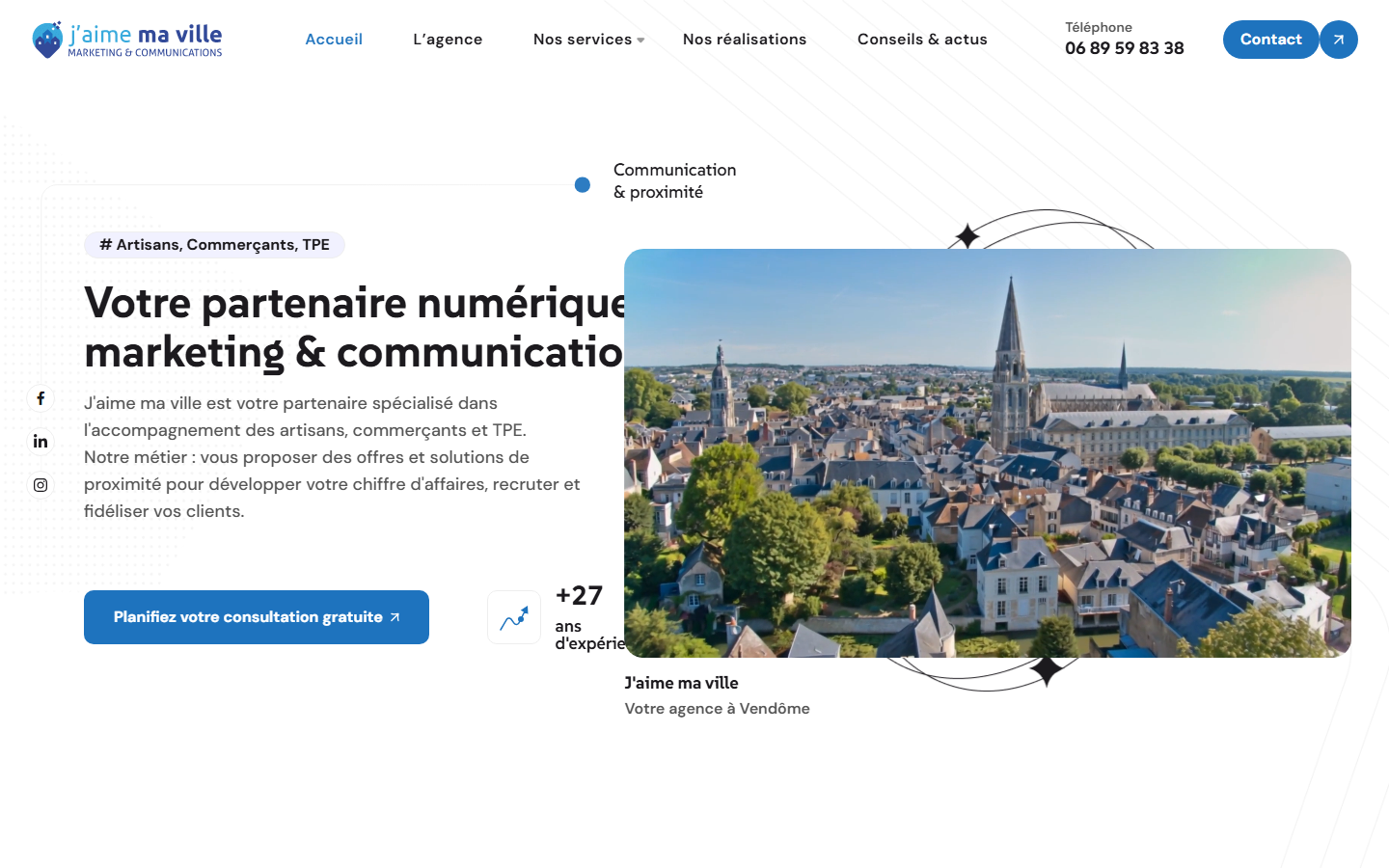Open the Instagram social icon

[x=41, y=485]
